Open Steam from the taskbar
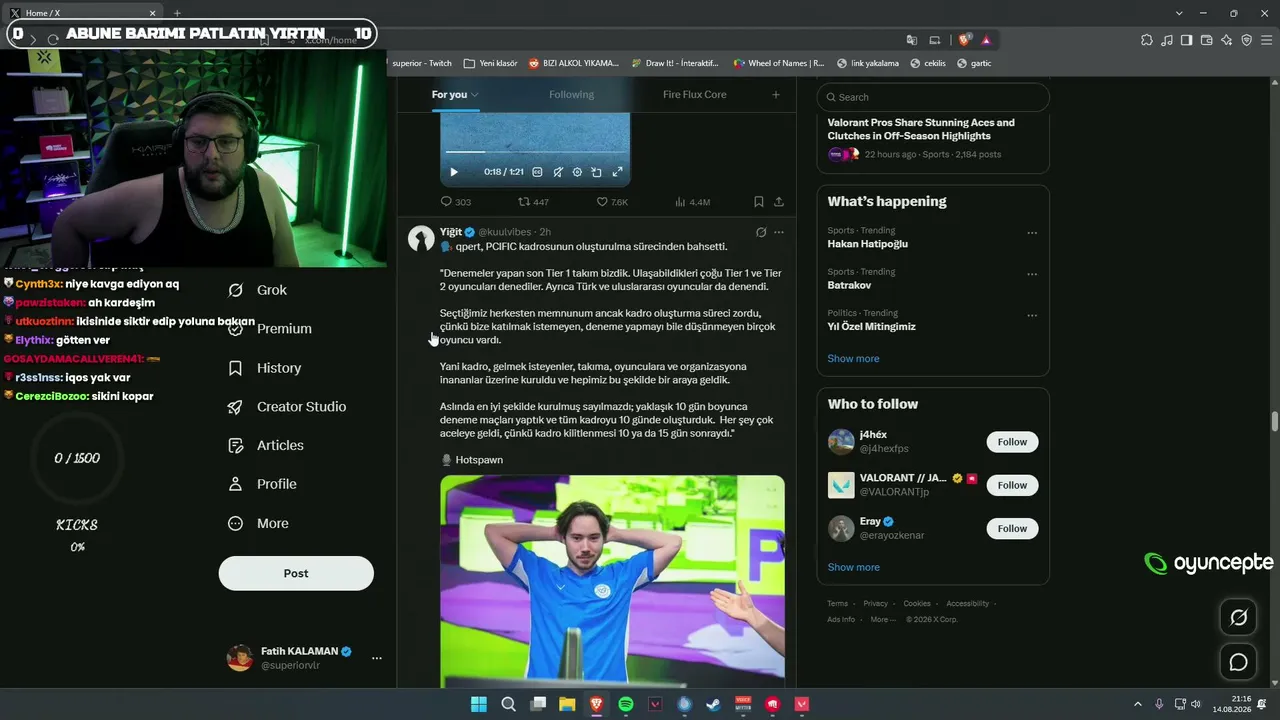Image resolution: width=1280 pixels, height=720 pixels. (x=713, y=704)
